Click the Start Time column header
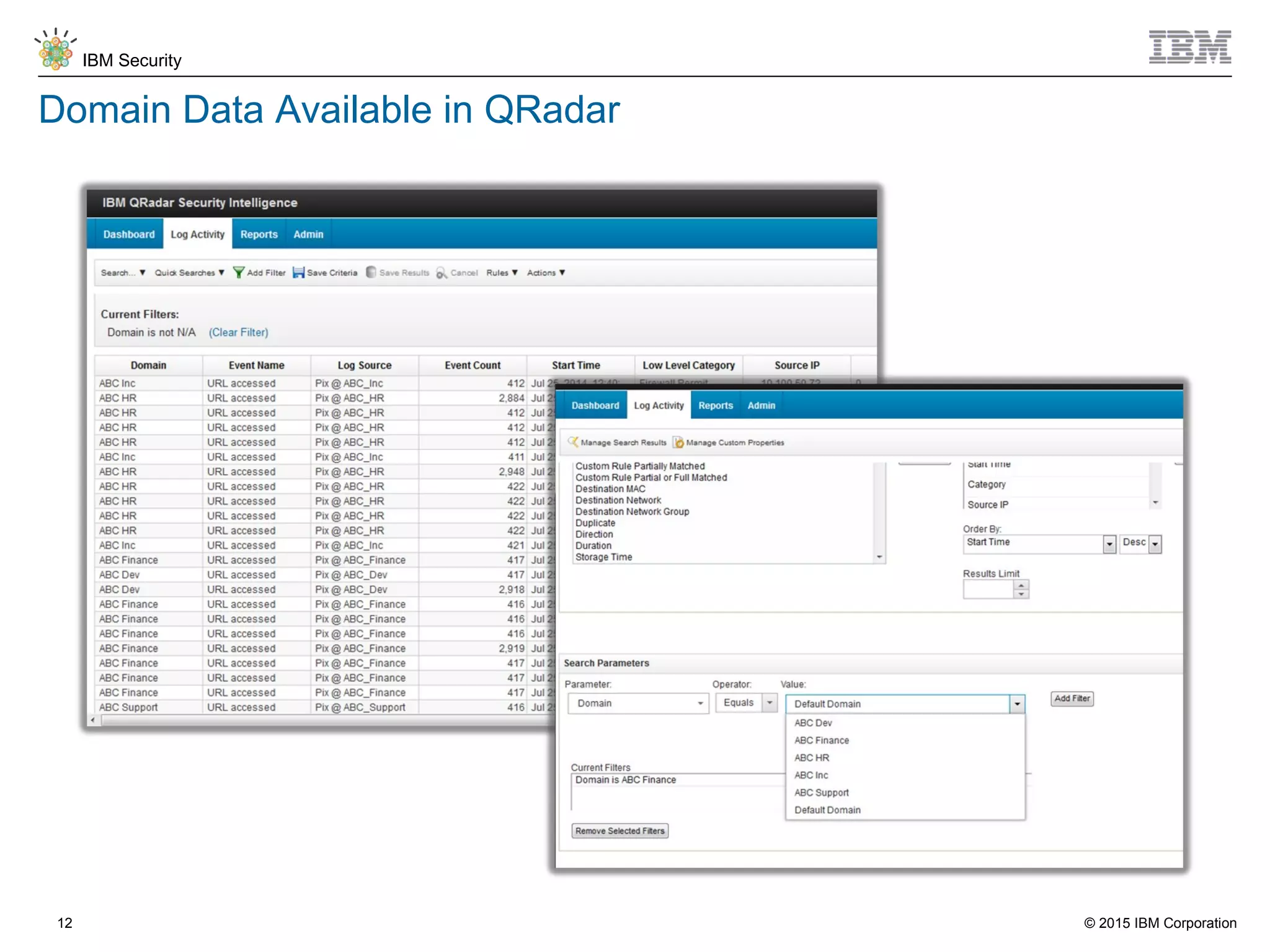1270x952 pixels. click(x=576, y=366)
